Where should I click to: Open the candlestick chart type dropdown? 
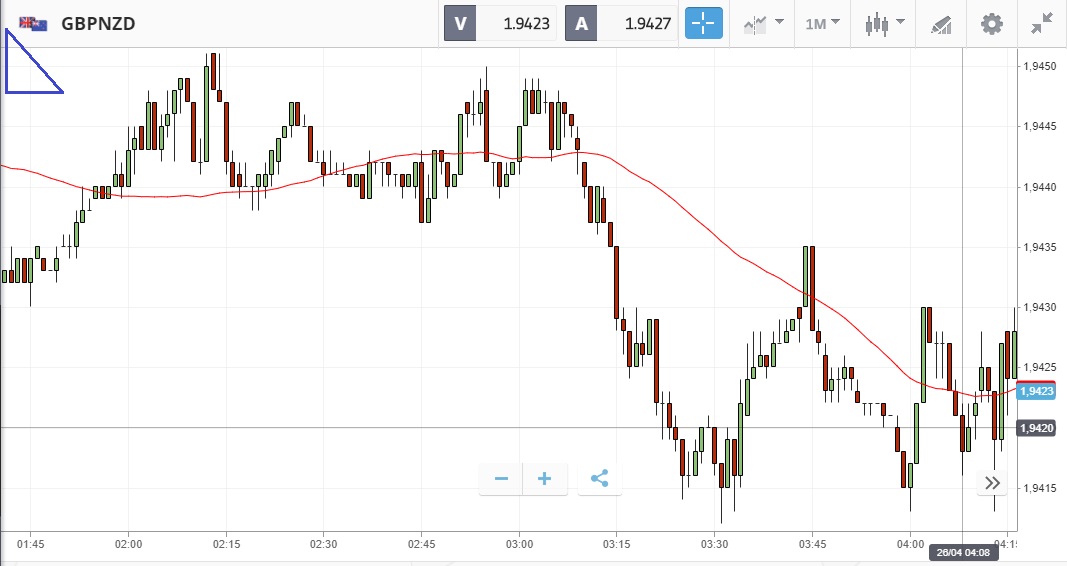point(884,23)
